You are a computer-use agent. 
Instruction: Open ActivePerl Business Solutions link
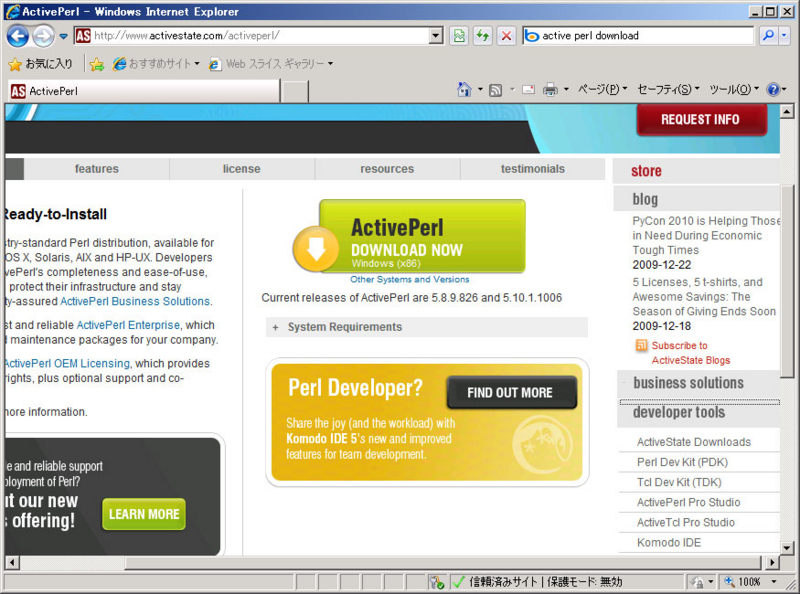point(135,302)
